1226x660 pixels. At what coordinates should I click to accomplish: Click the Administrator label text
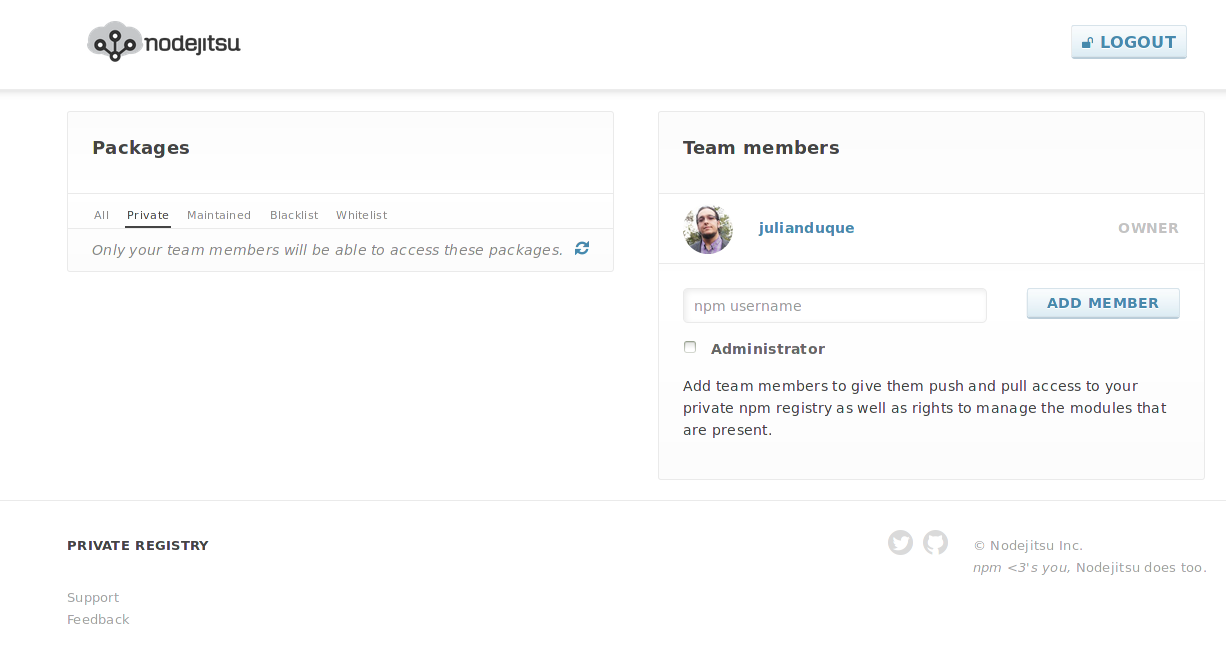point(768,349)
